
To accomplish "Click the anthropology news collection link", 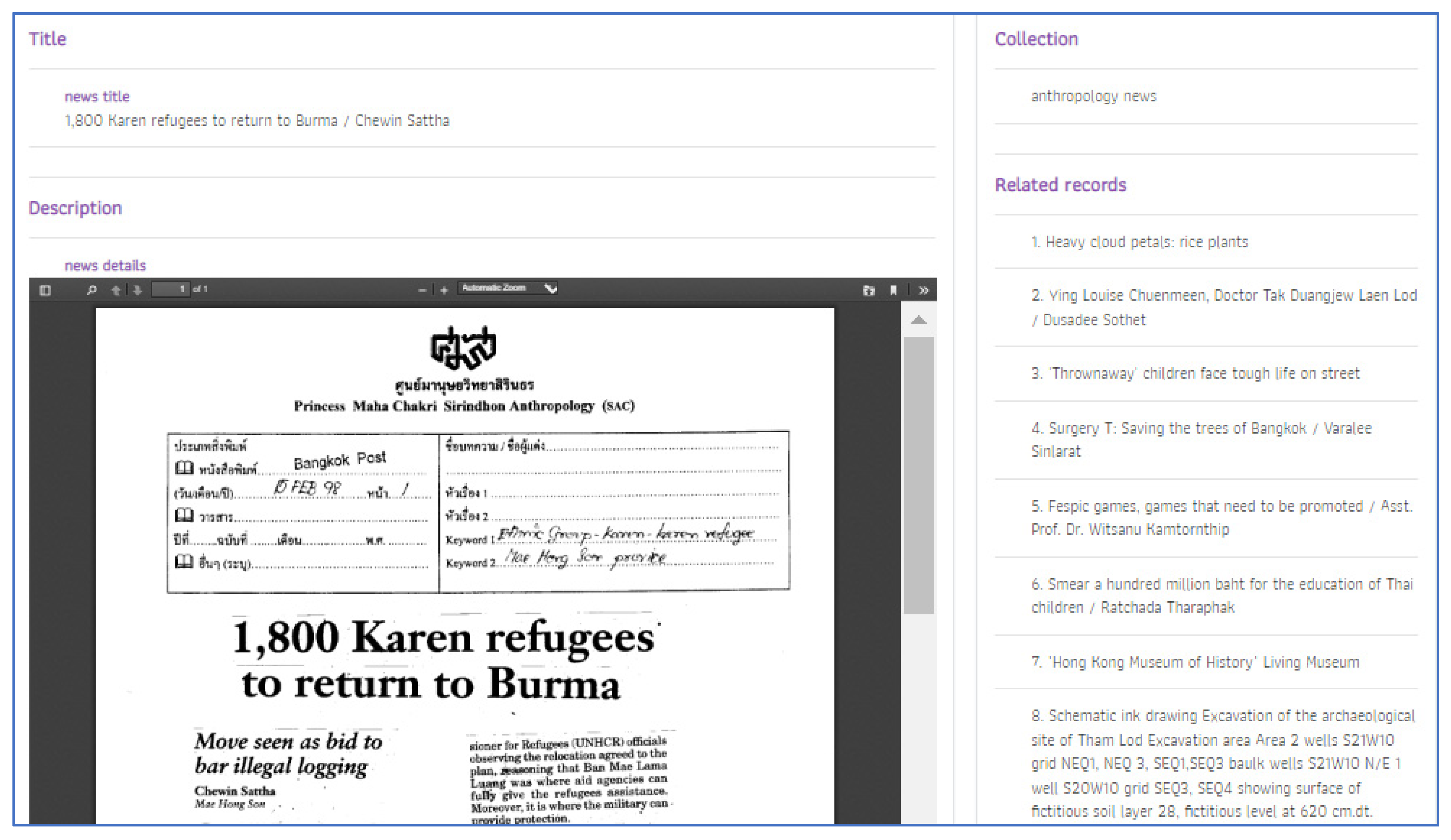I will (1093, 96).
